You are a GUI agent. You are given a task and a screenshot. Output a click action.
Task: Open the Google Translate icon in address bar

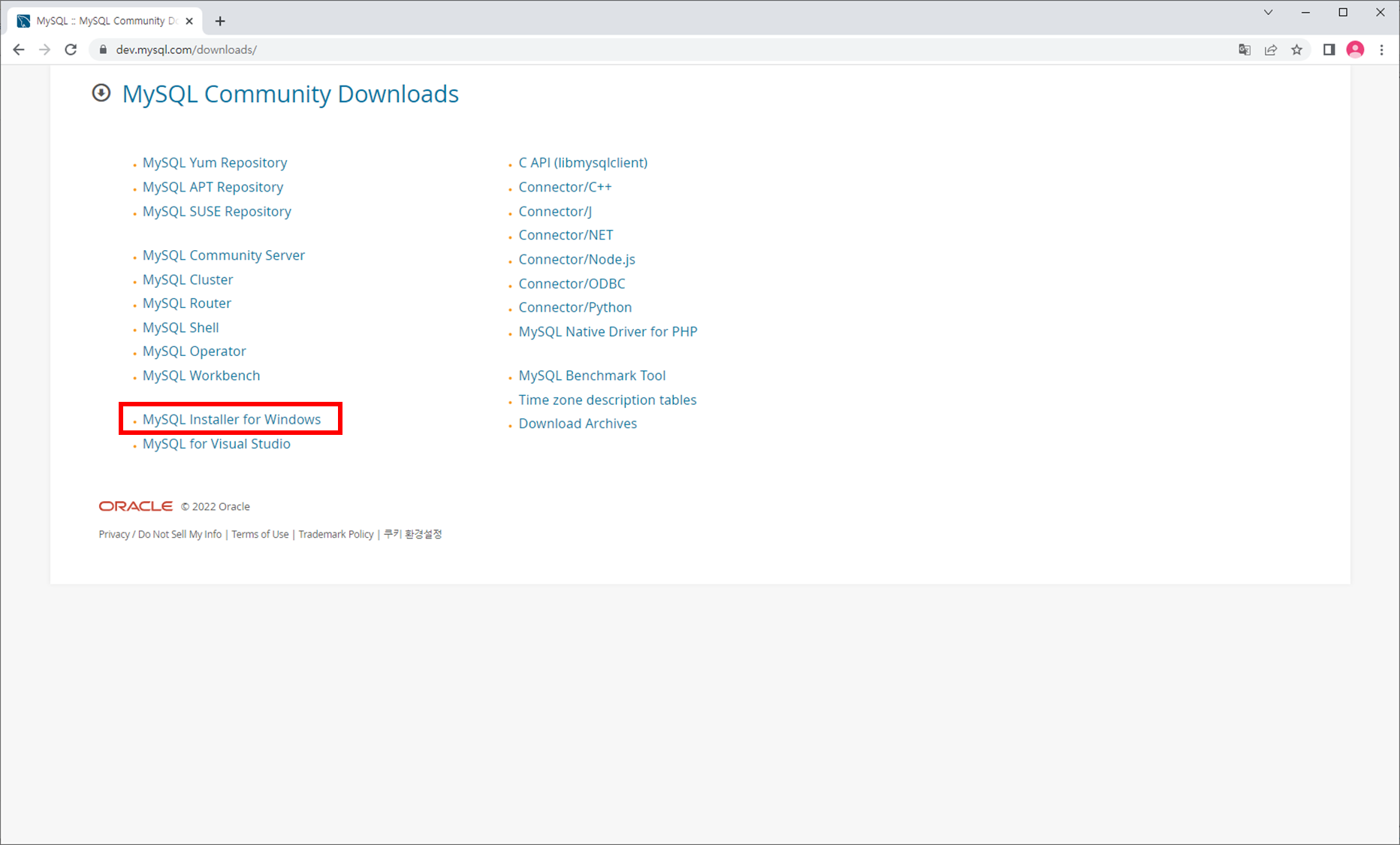click(1245, 50)
